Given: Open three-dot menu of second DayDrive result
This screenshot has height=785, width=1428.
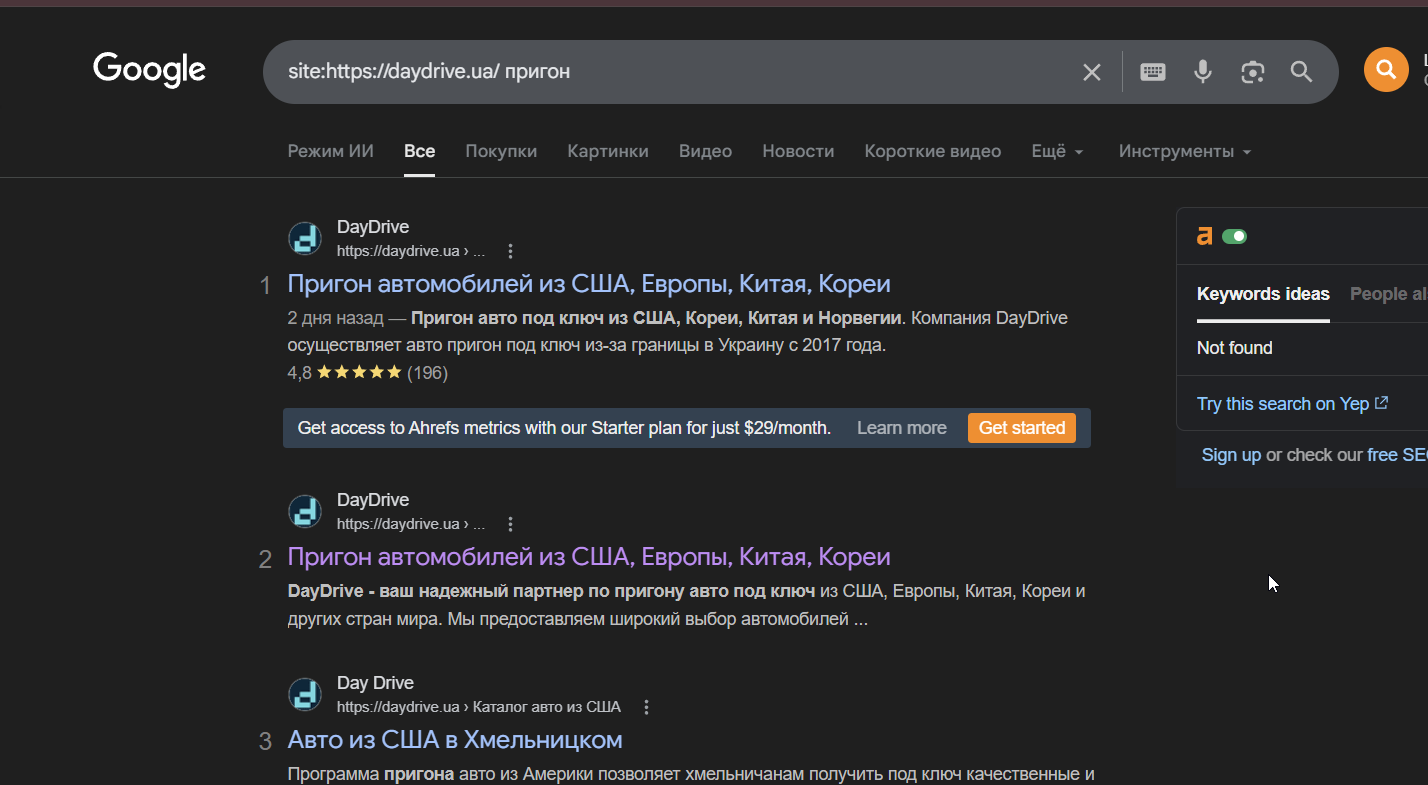Looking at the screenshot, I should (511, 524).
